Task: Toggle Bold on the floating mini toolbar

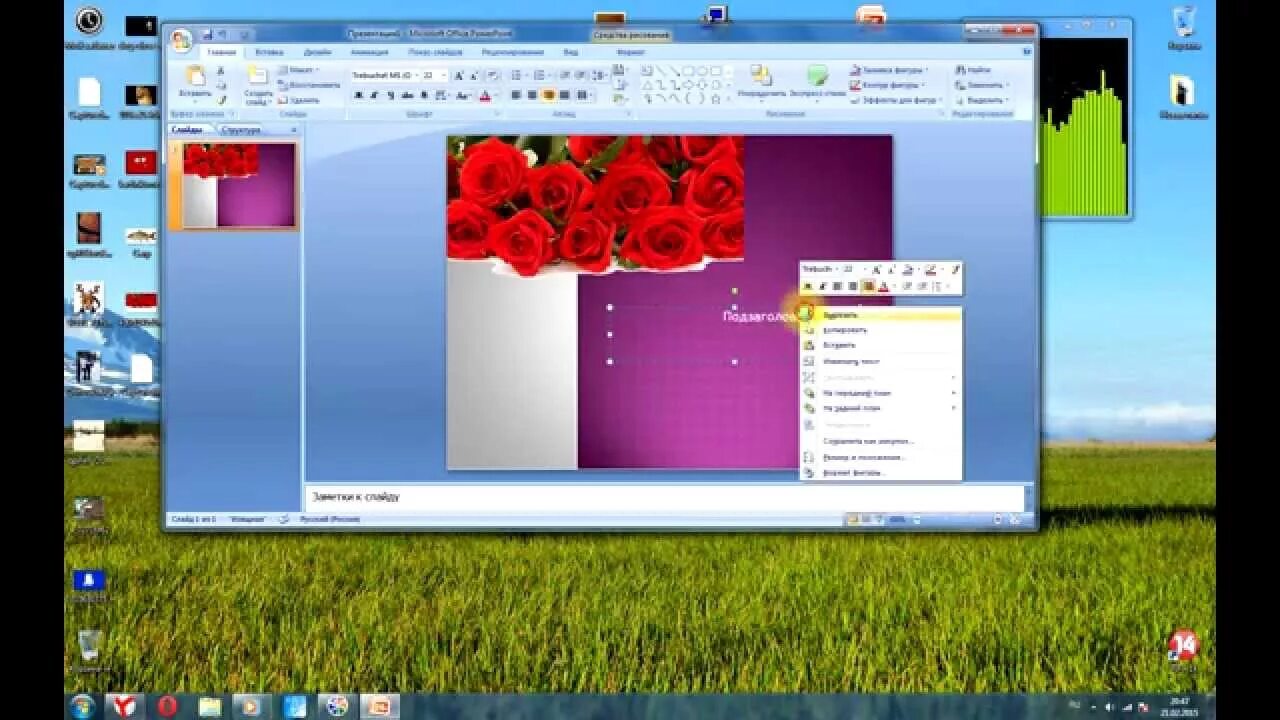Action: (x=808, y=286)
